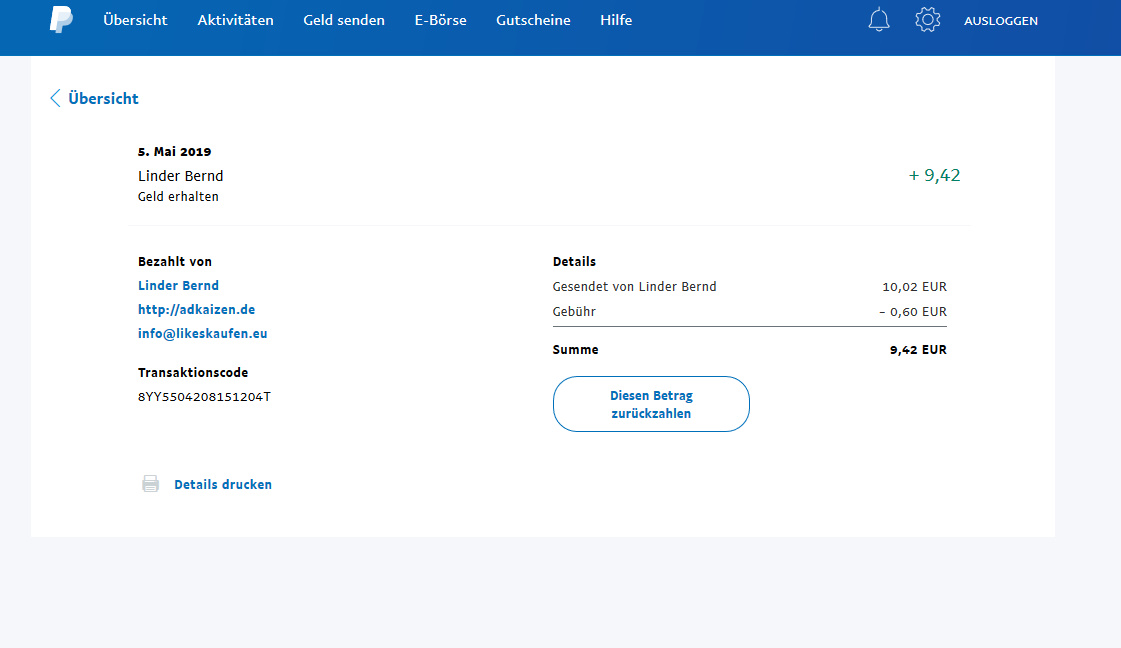Click the Details drucken link

[223, 484]
